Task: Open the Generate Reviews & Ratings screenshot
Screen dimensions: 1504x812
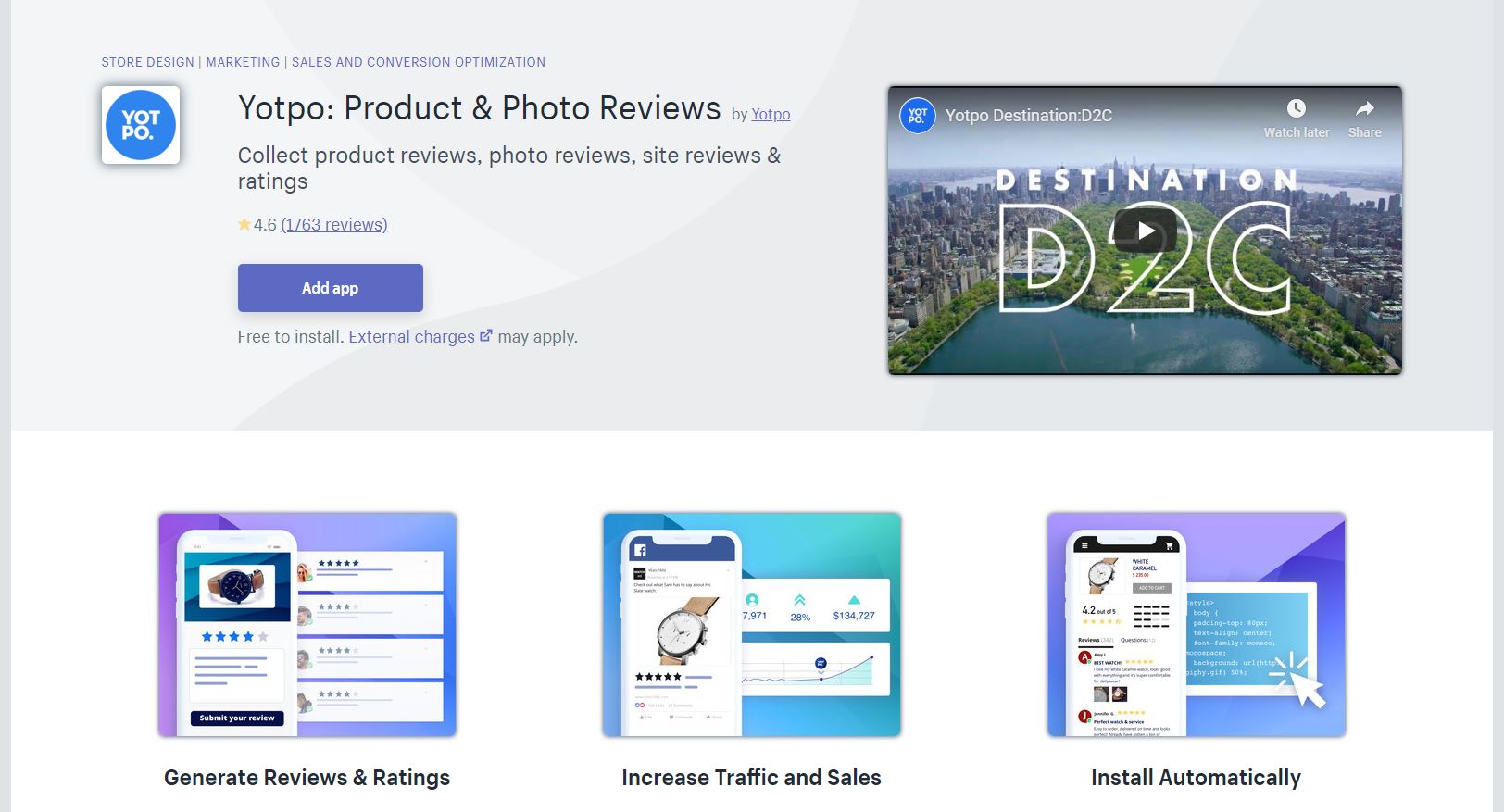Action: (307, 625)
